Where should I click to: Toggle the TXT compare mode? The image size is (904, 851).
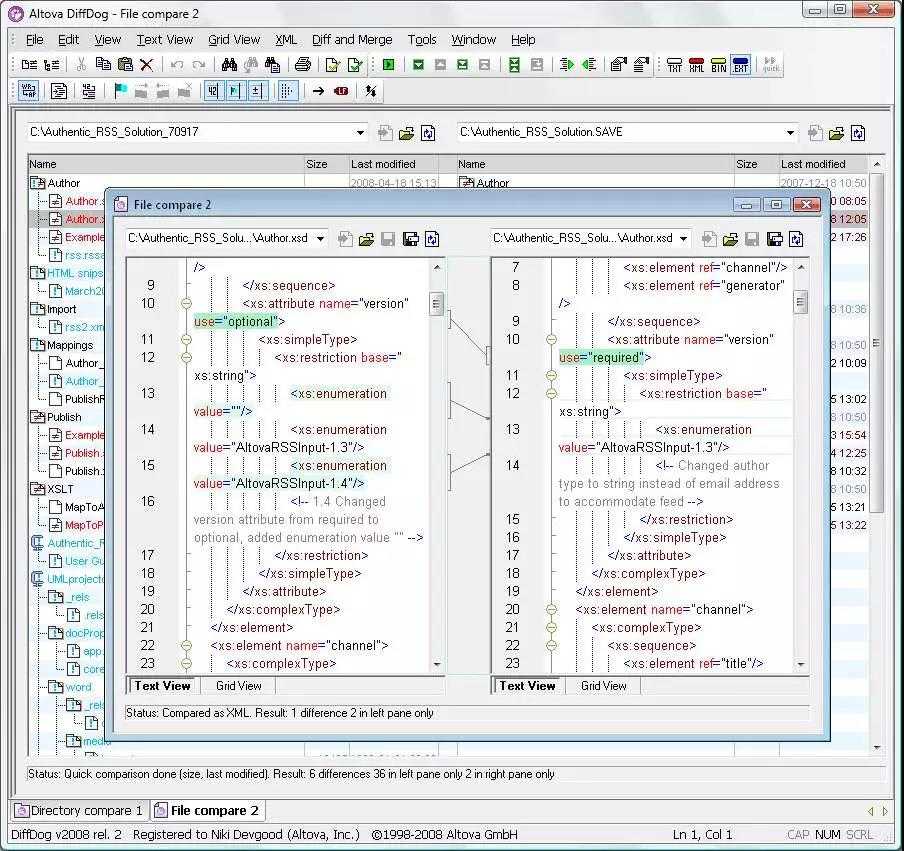tap(674, 65)
